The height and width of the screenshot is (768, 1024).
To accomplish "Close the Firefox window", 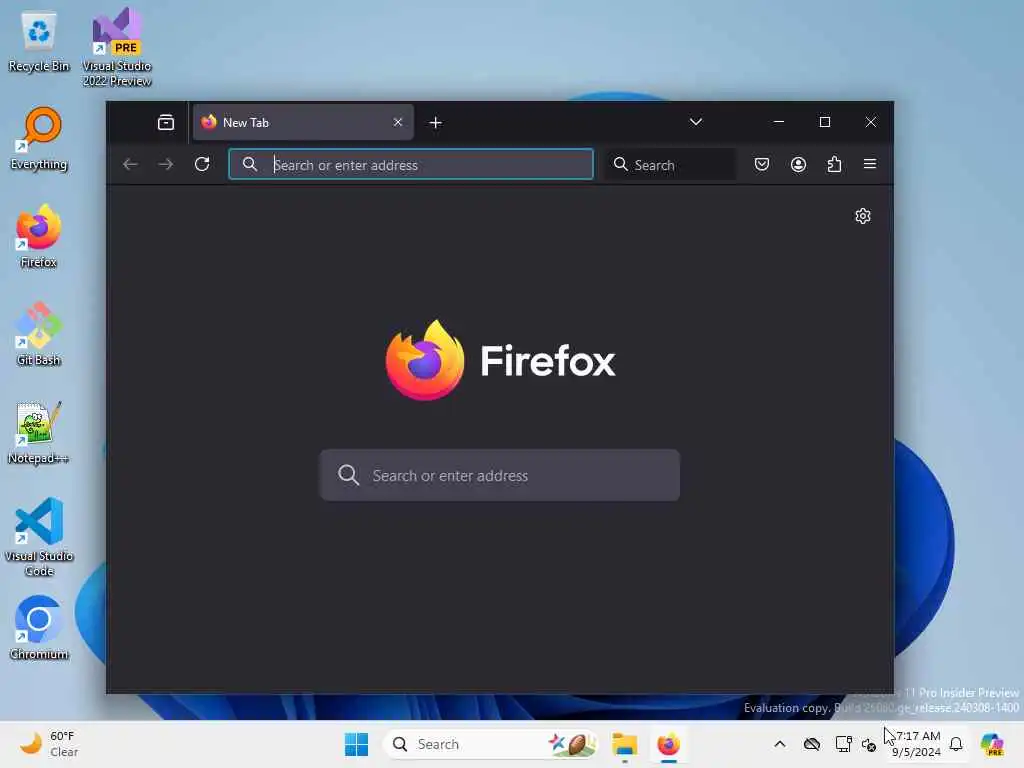I will (871, 122).
